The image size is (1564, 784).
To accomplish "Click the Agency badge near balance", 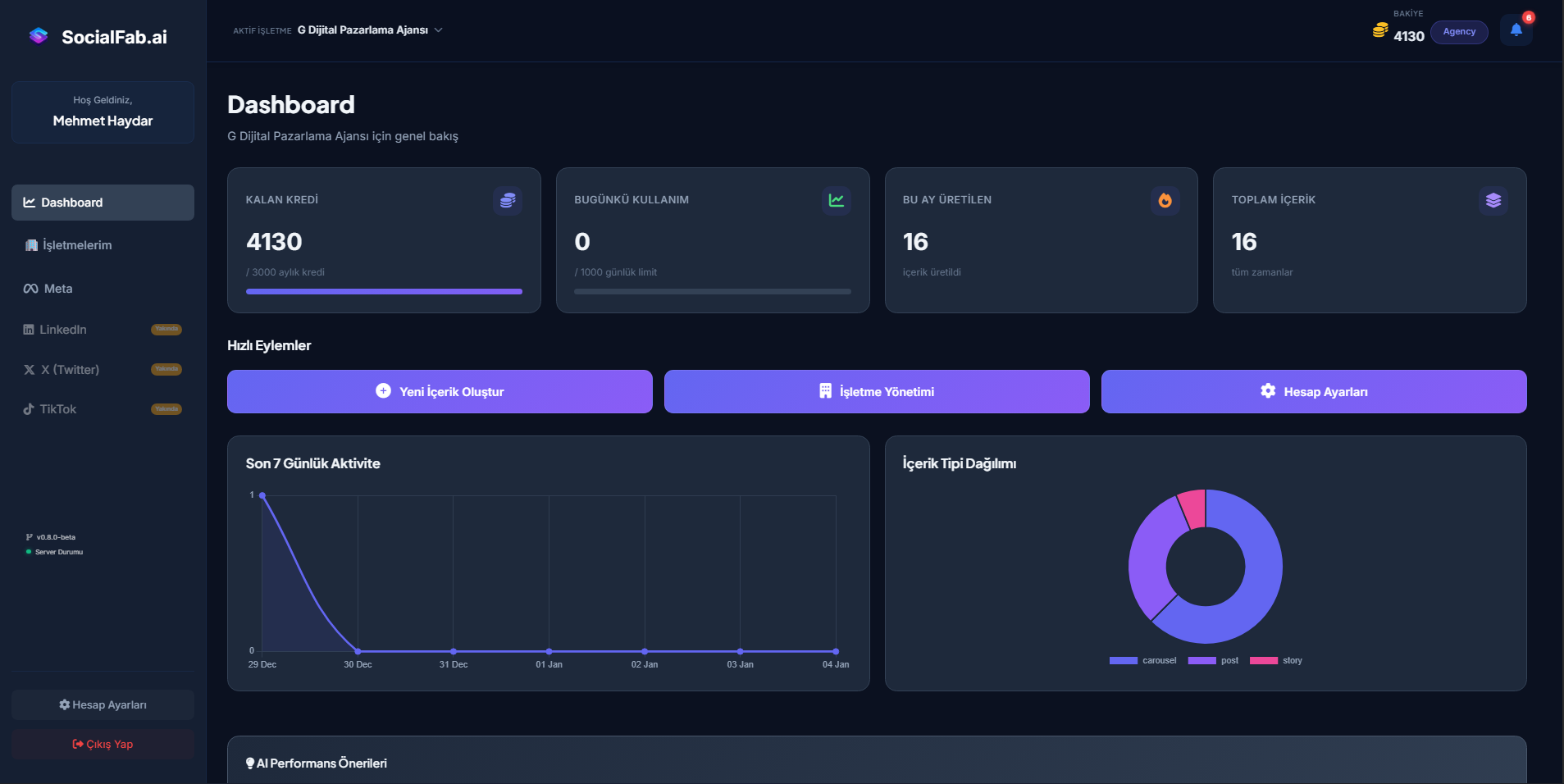I will [x=1459, y=31].
